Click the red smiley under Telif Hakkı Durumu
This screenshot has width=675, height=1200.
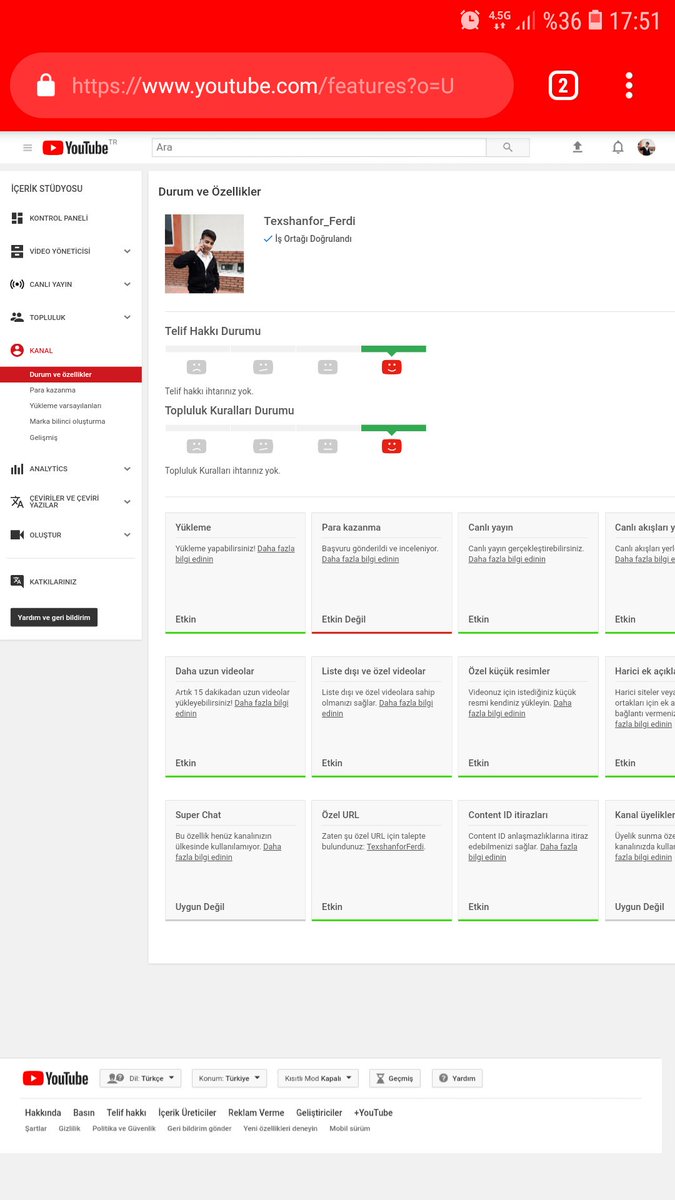pos(392,367)
